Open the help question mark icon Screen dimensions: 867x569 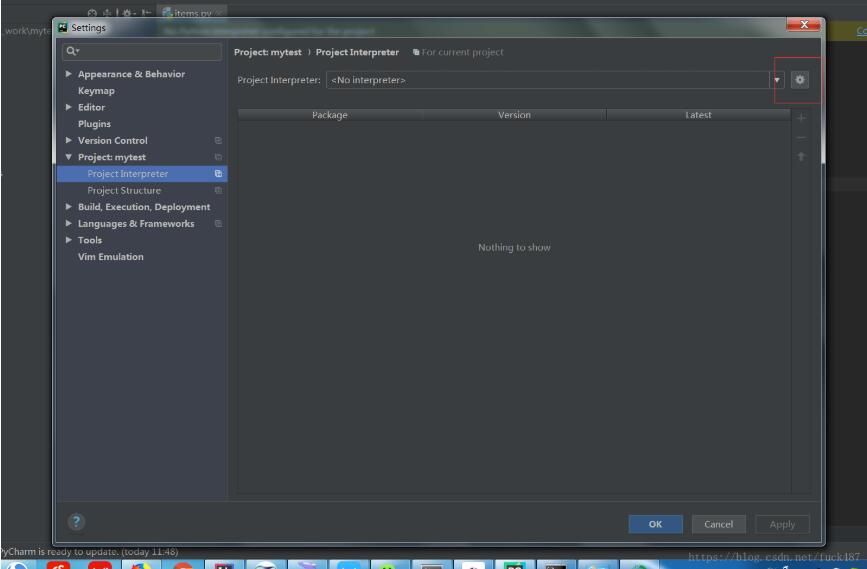point(76,521)
